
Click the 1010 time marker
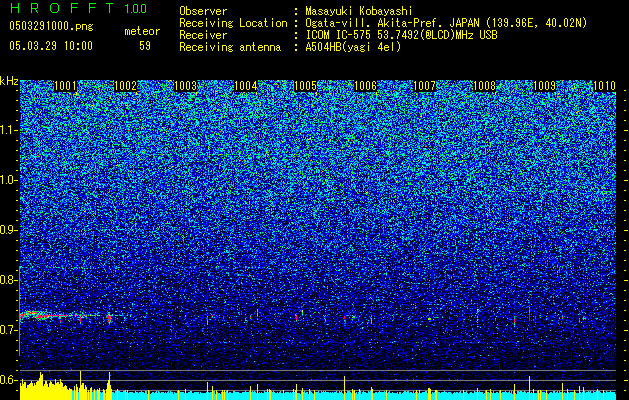pyautogui.click(x=604, y=86)
